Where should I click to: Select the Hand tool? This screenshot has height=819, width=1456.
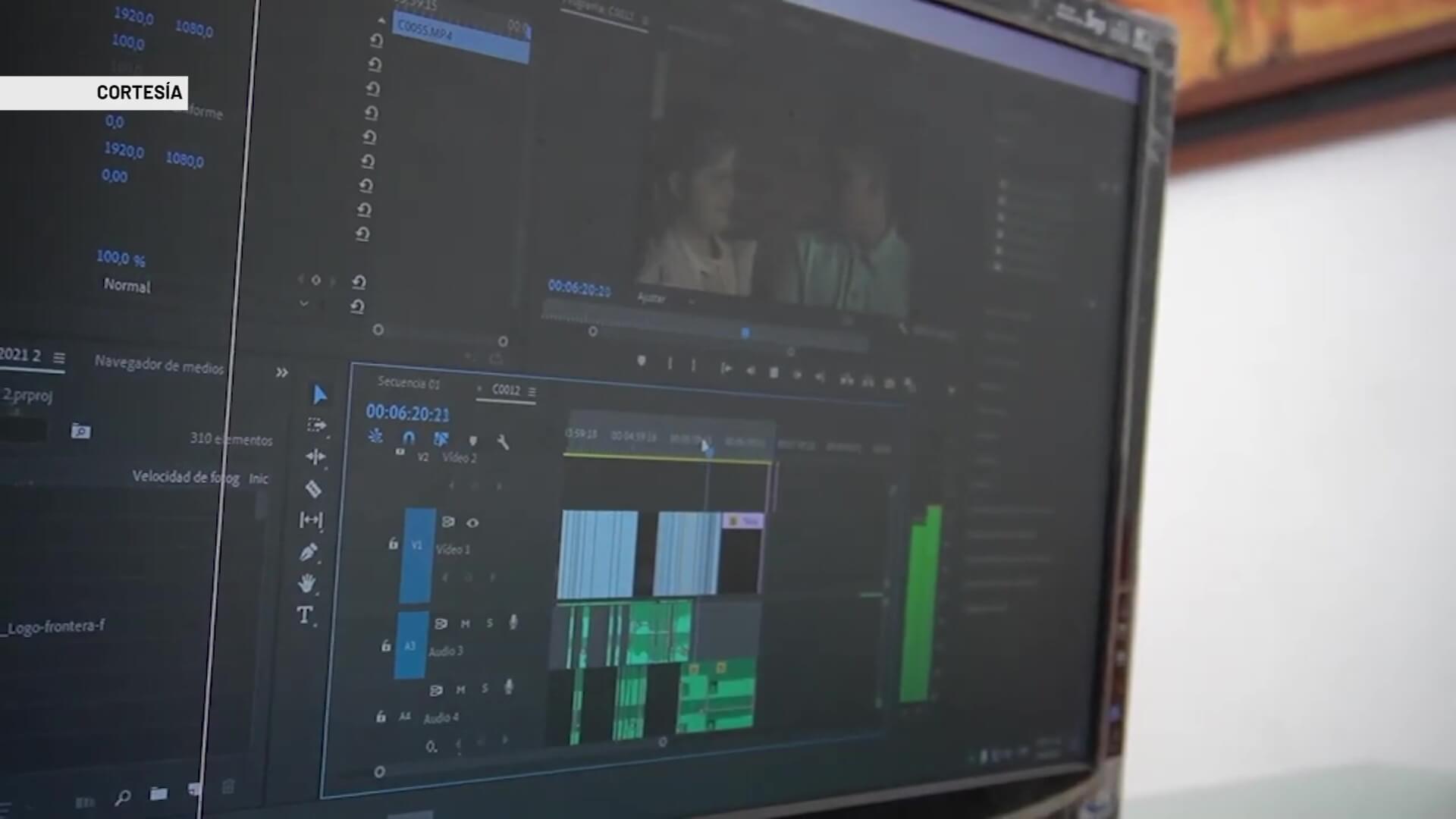pyautogui.click(x=307, y=583)
